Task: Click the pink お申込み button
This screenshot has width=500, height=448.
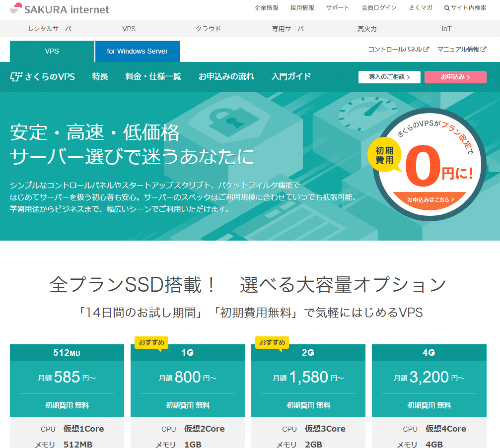Action: click(455, 77)
